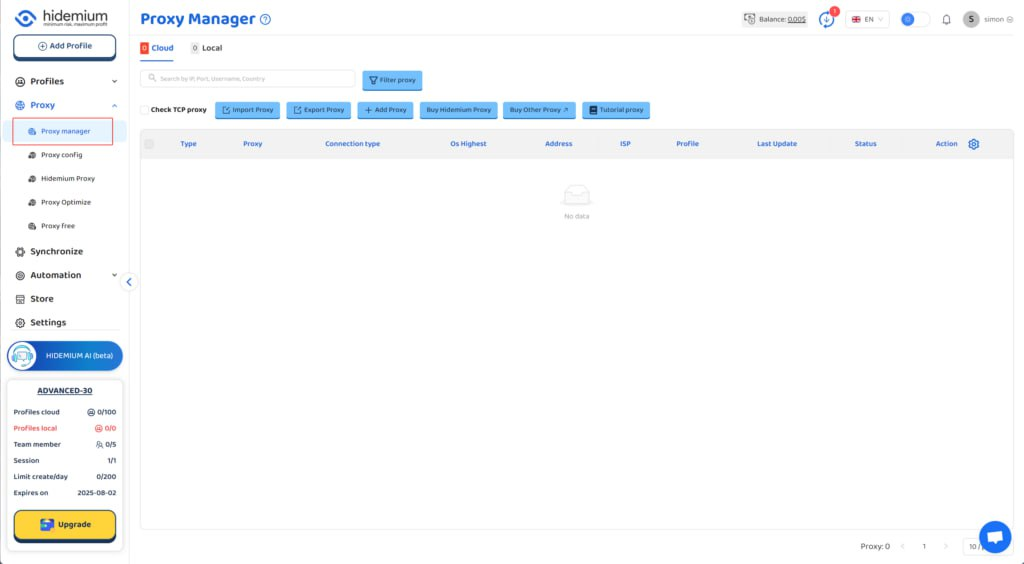The height and width of the screenshot is (564, 1024).
Task: Open the Tutorial proxy guide
Action: 616,110
